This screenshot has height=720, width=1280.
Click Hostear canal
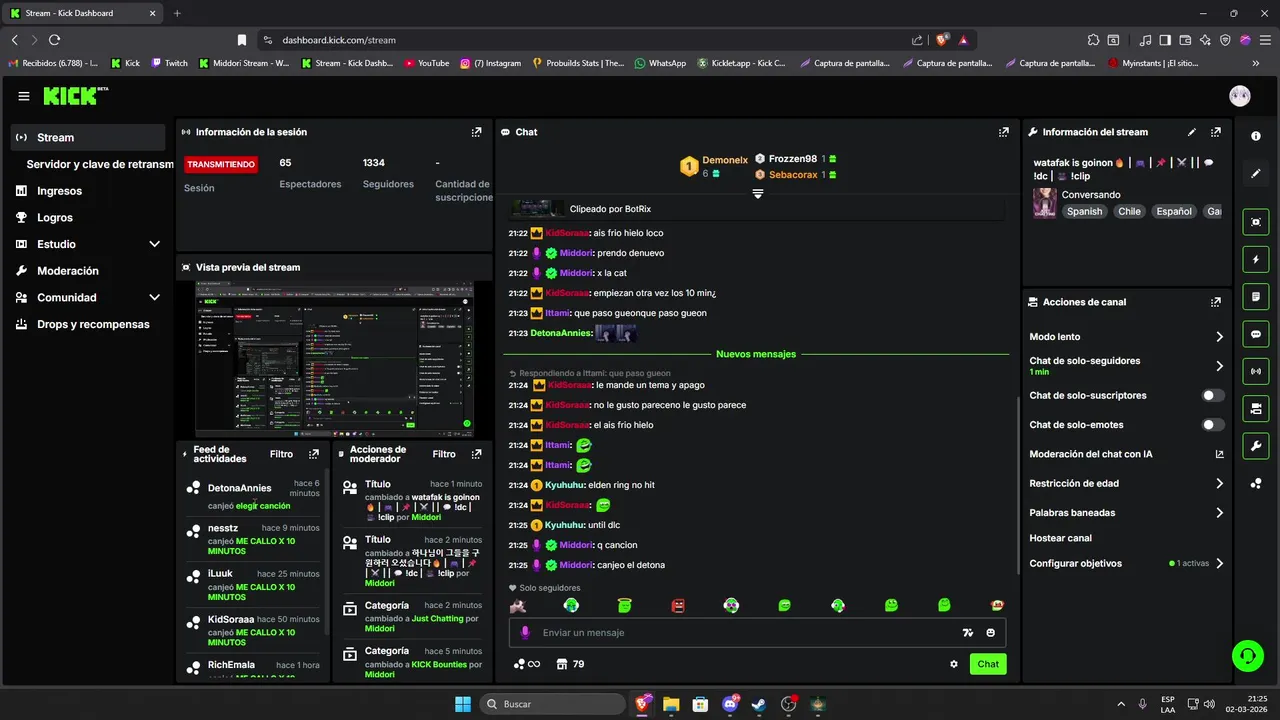(1060, 538)
